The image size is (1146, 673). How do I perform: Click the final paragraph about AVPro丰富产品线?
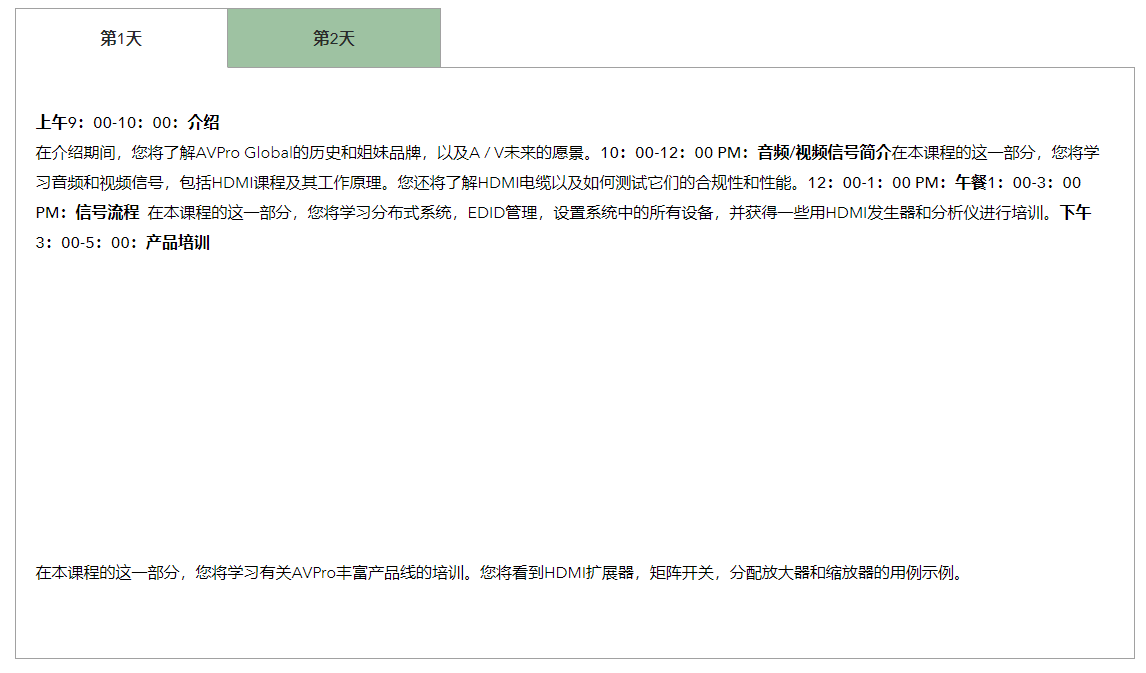click(x=501, y=572)
